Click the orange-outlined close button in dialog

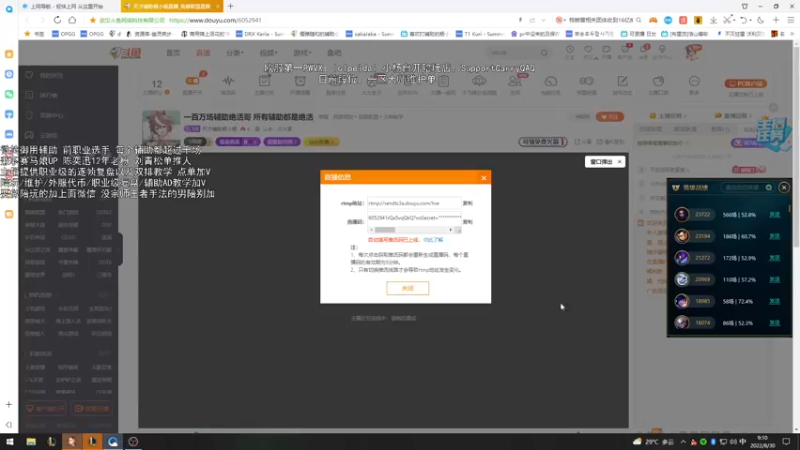(x=408, y=288)
